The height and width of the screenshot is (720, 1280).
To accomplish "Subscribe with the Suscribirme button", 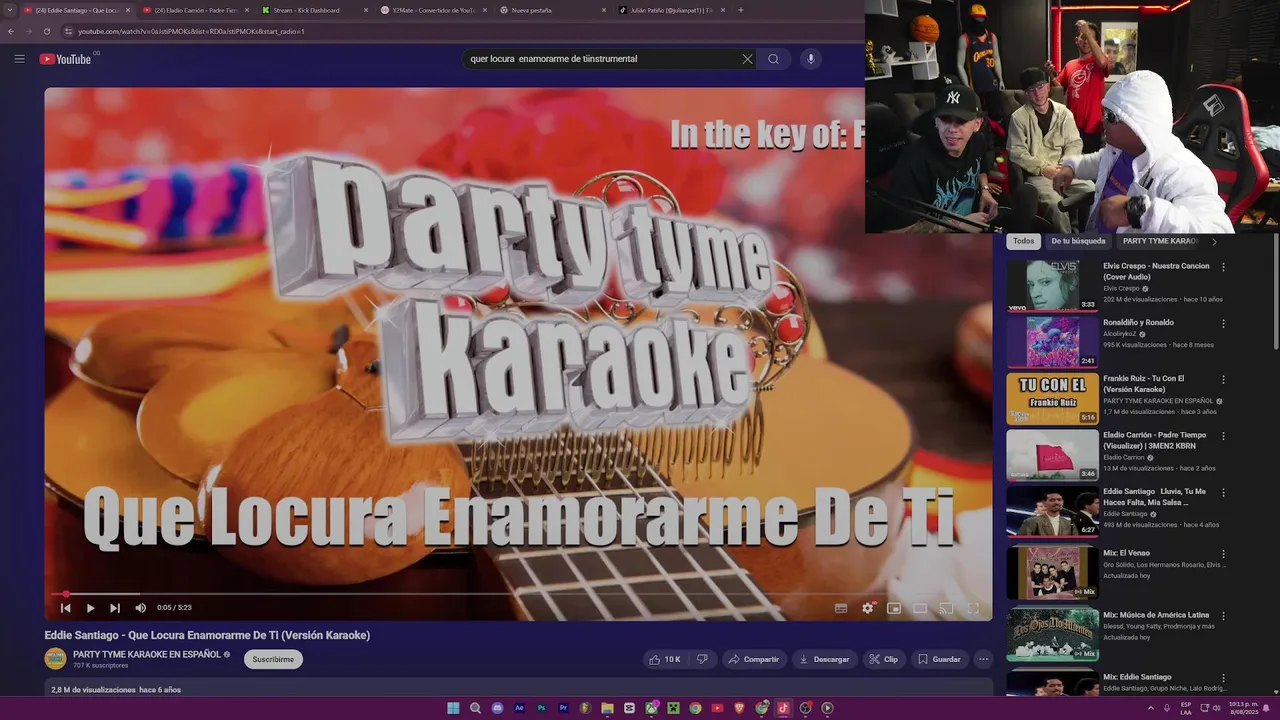I will click(x=273, y=659).
